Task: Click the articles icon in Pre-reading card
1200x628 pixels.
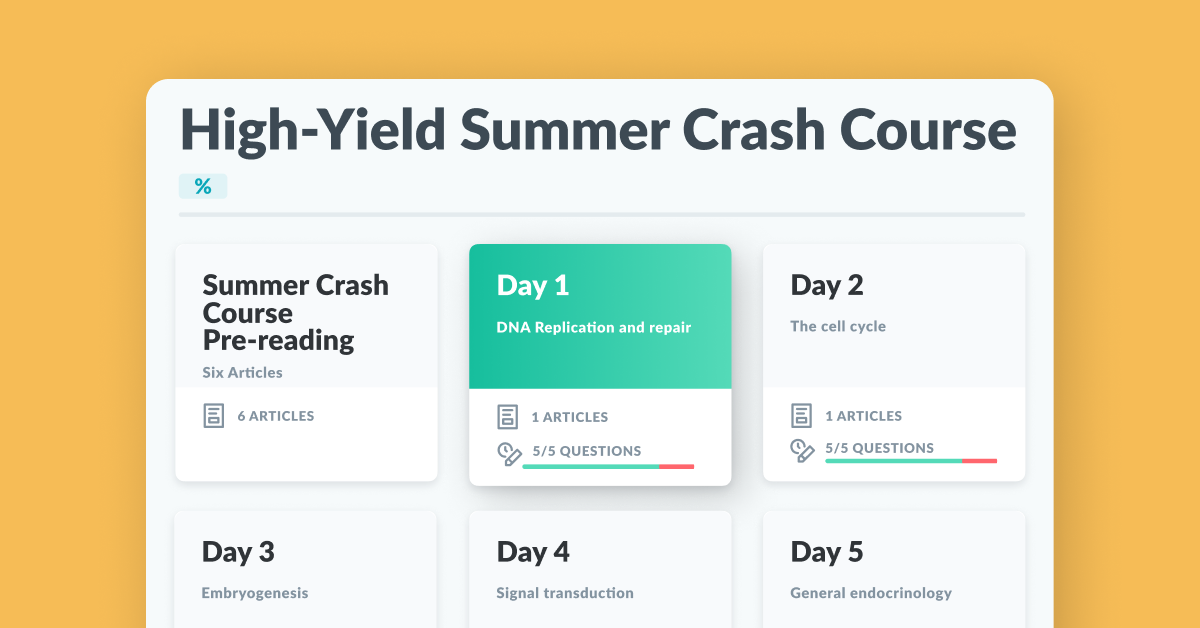Action: tap(213, 416)
